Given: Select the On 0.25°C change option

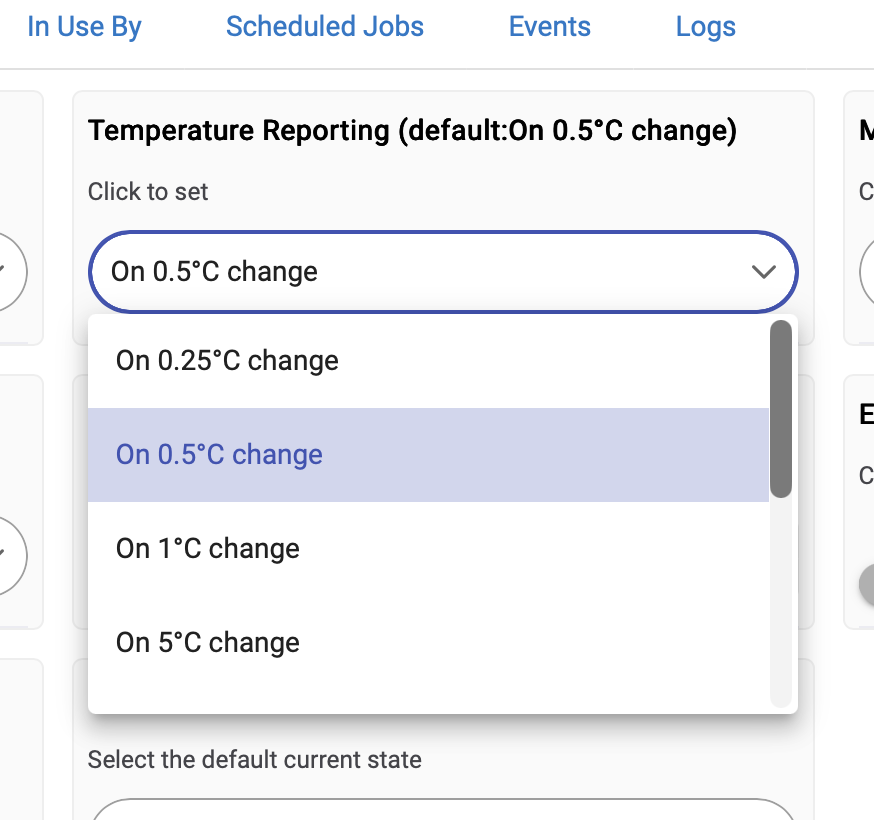Looking at the screenshot, I should (x=227, y=361).
